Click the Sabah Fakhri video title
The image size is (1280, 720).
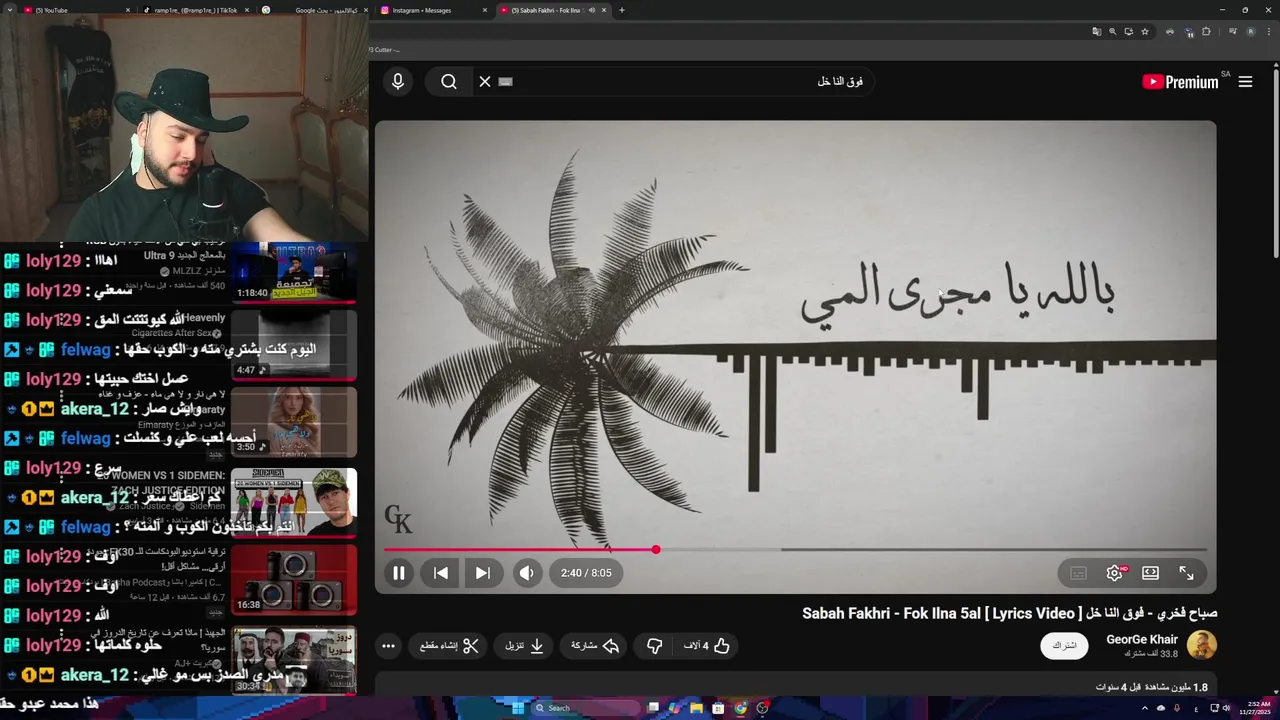pos(1009,613)
